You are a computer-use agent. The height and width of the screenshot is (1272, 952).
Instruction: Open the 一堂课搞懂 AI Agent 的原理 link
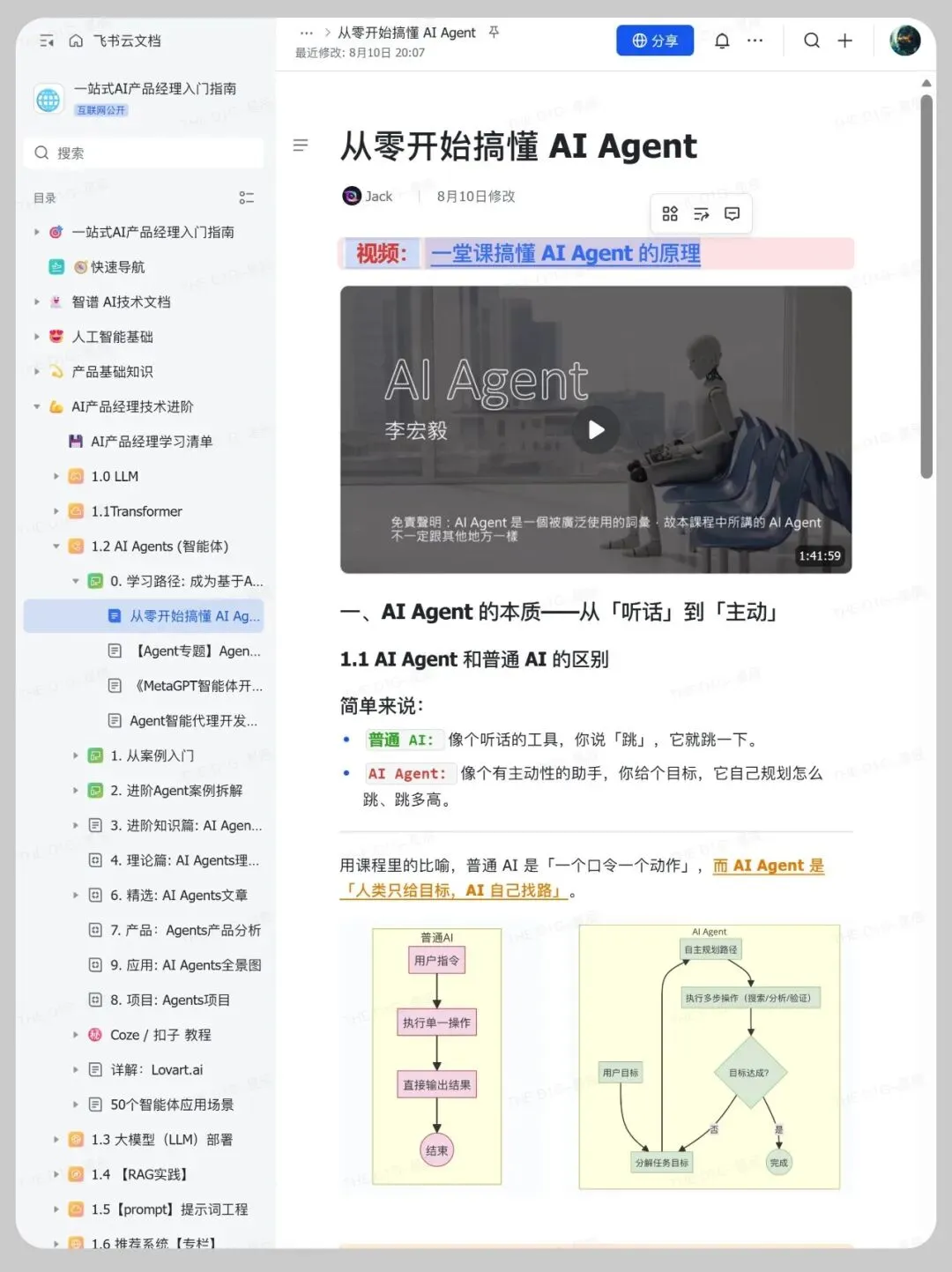[x=565, y=254]
